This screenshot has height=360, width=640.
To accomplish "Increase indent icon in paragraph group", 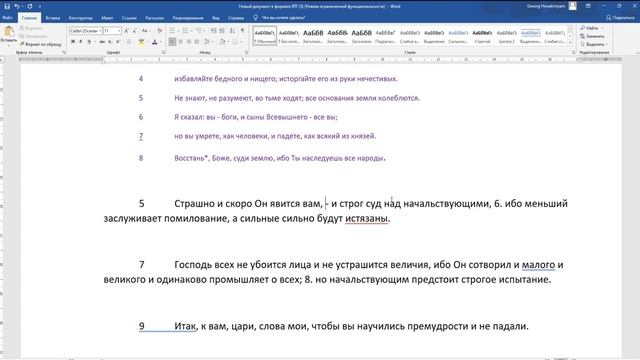I will coord(222,31).
